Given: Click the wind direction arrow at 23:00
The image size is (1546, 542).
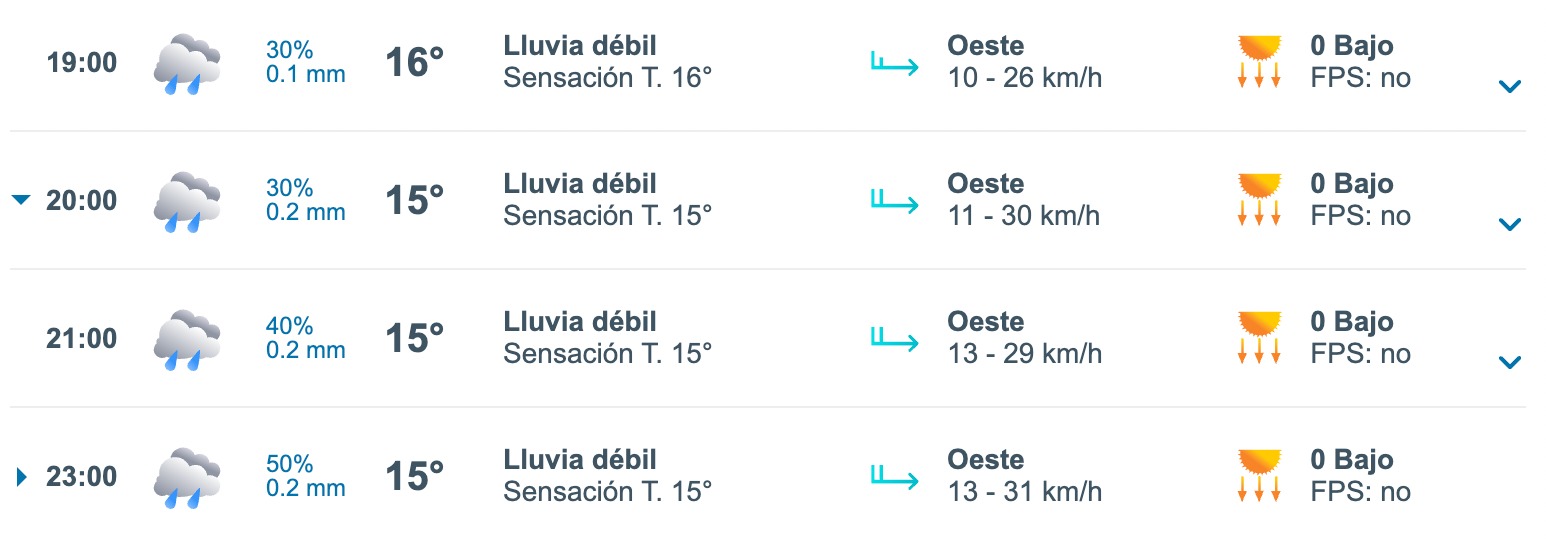Looking at the screenshot, I should (895, 478).
